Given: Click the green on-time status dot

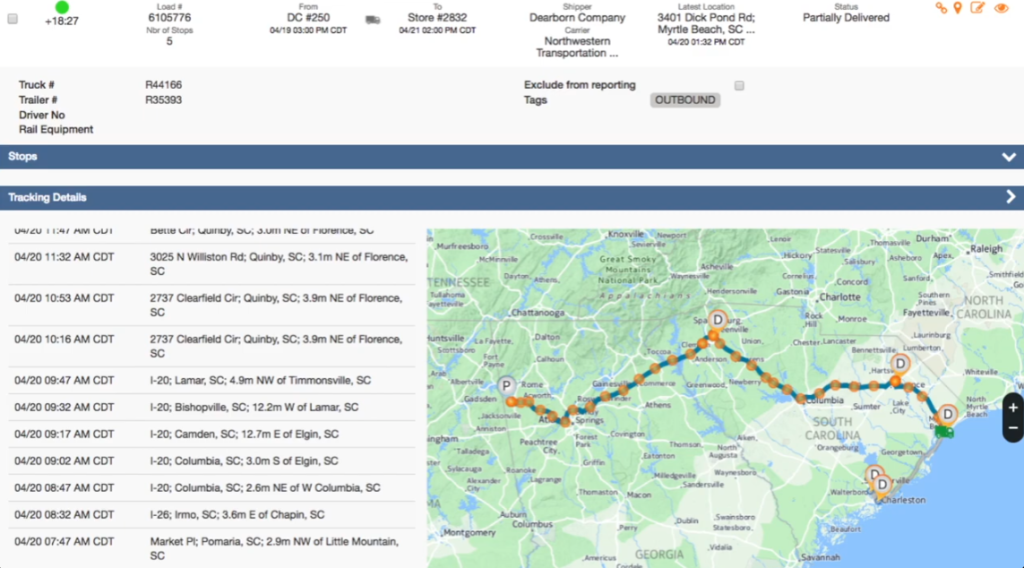Looking at the screenshot, I should (62, 7).
